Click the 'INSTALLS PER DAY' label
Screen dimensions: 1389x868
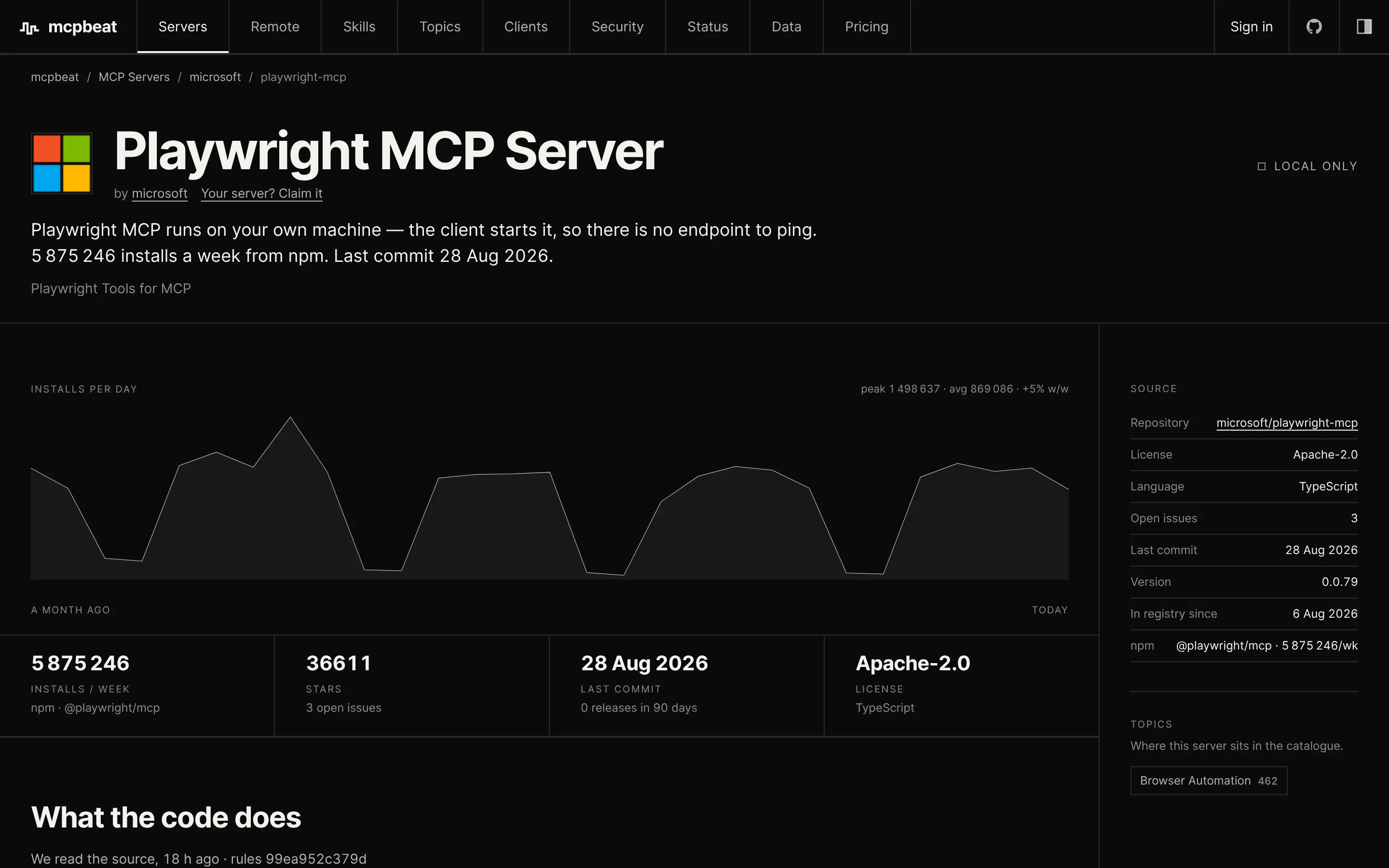pyautogui.click(x=84, y=389)
